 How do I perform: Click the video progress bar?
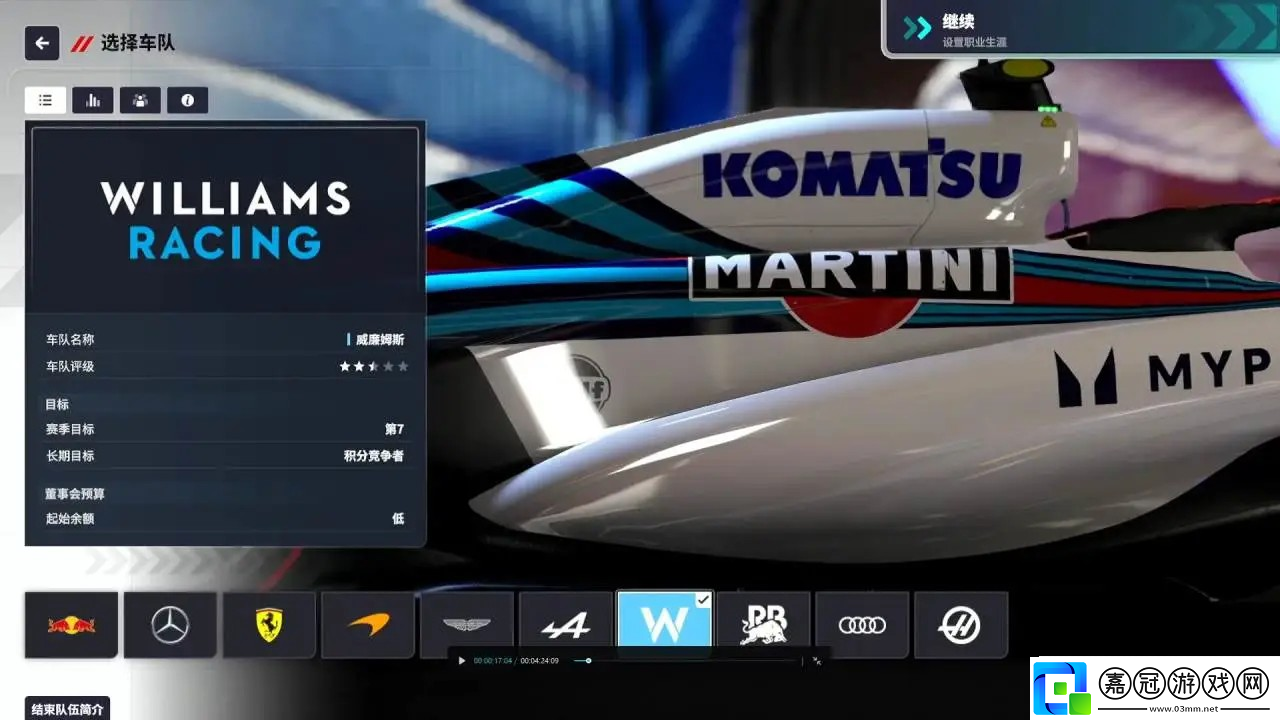point(687,661)
